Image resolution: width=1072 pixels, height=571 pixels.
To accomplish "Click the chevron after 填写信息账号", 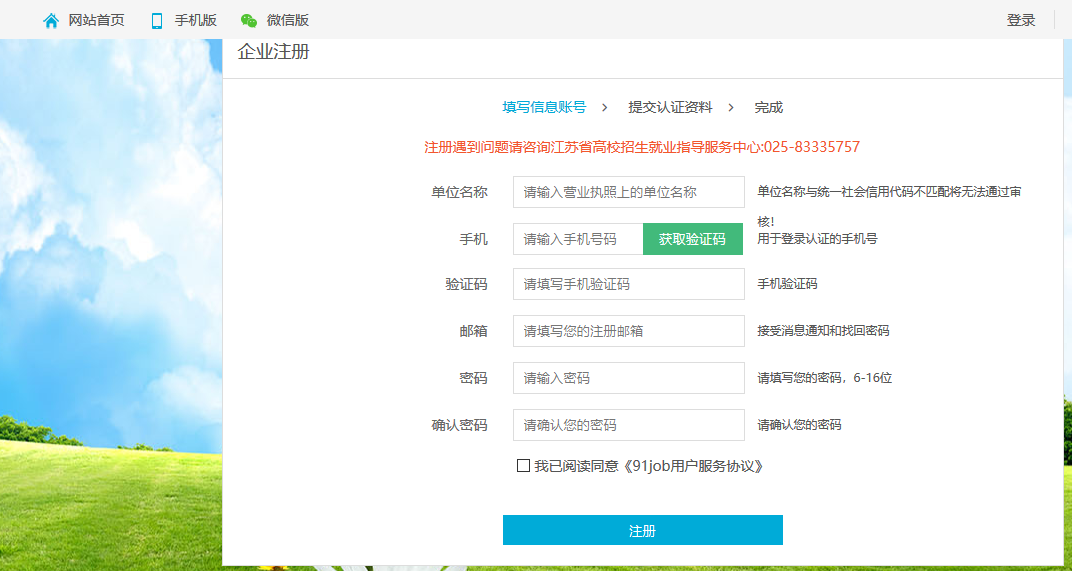I will [605, 107].
